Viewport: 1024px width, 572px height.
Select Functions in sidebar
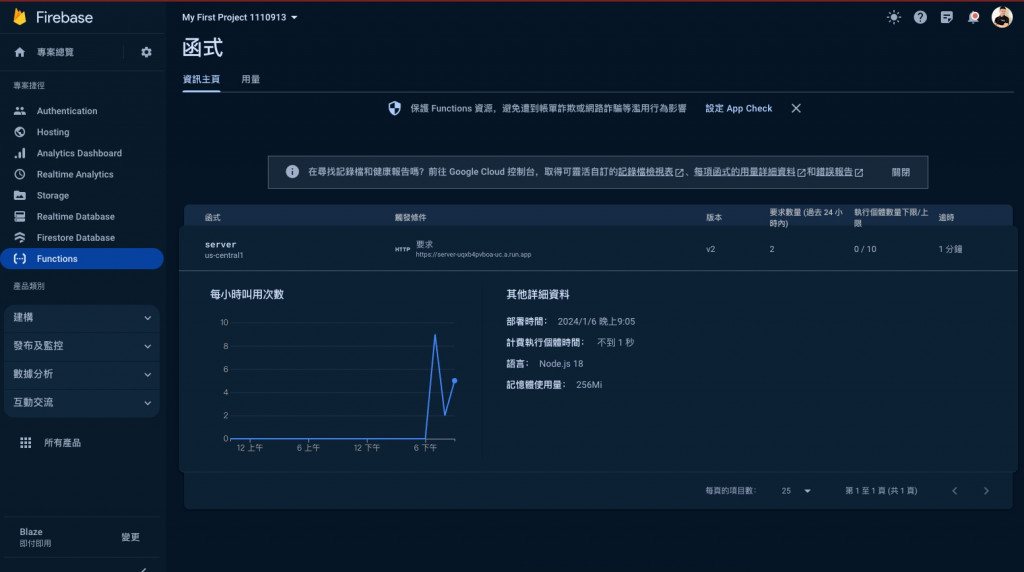[x=82, y=259]
